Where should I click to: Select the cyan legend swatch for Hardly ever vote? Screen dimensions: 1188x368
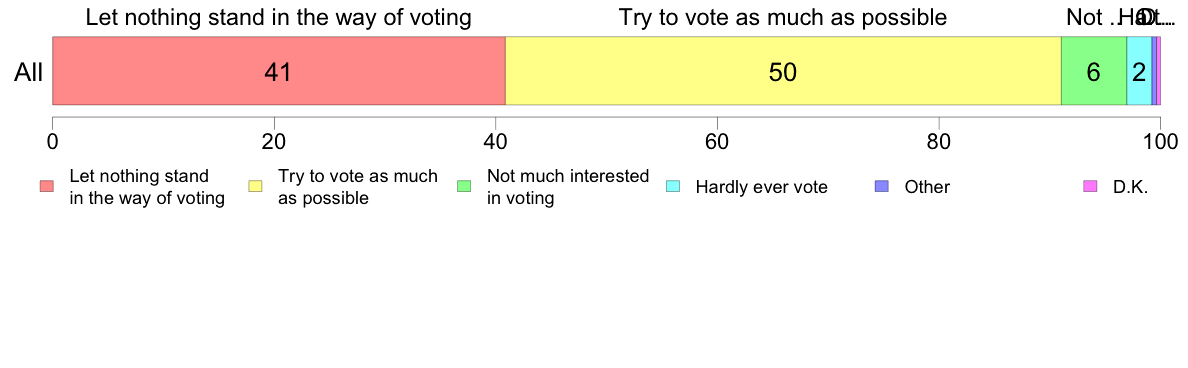[x=674, y=186]
